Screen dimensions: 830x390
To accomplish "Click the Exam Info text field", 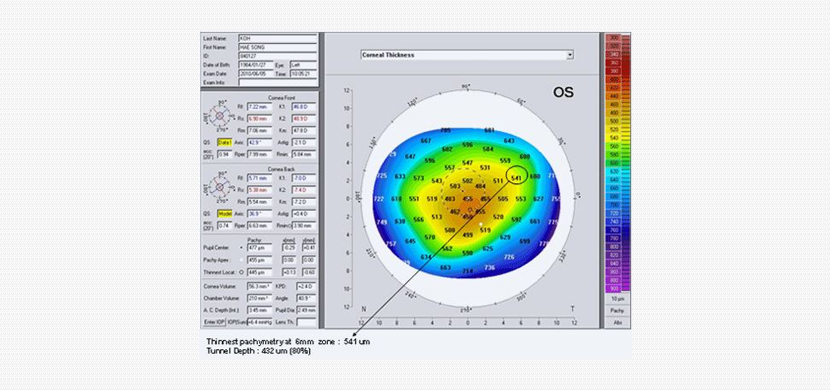I will [277, 83].
